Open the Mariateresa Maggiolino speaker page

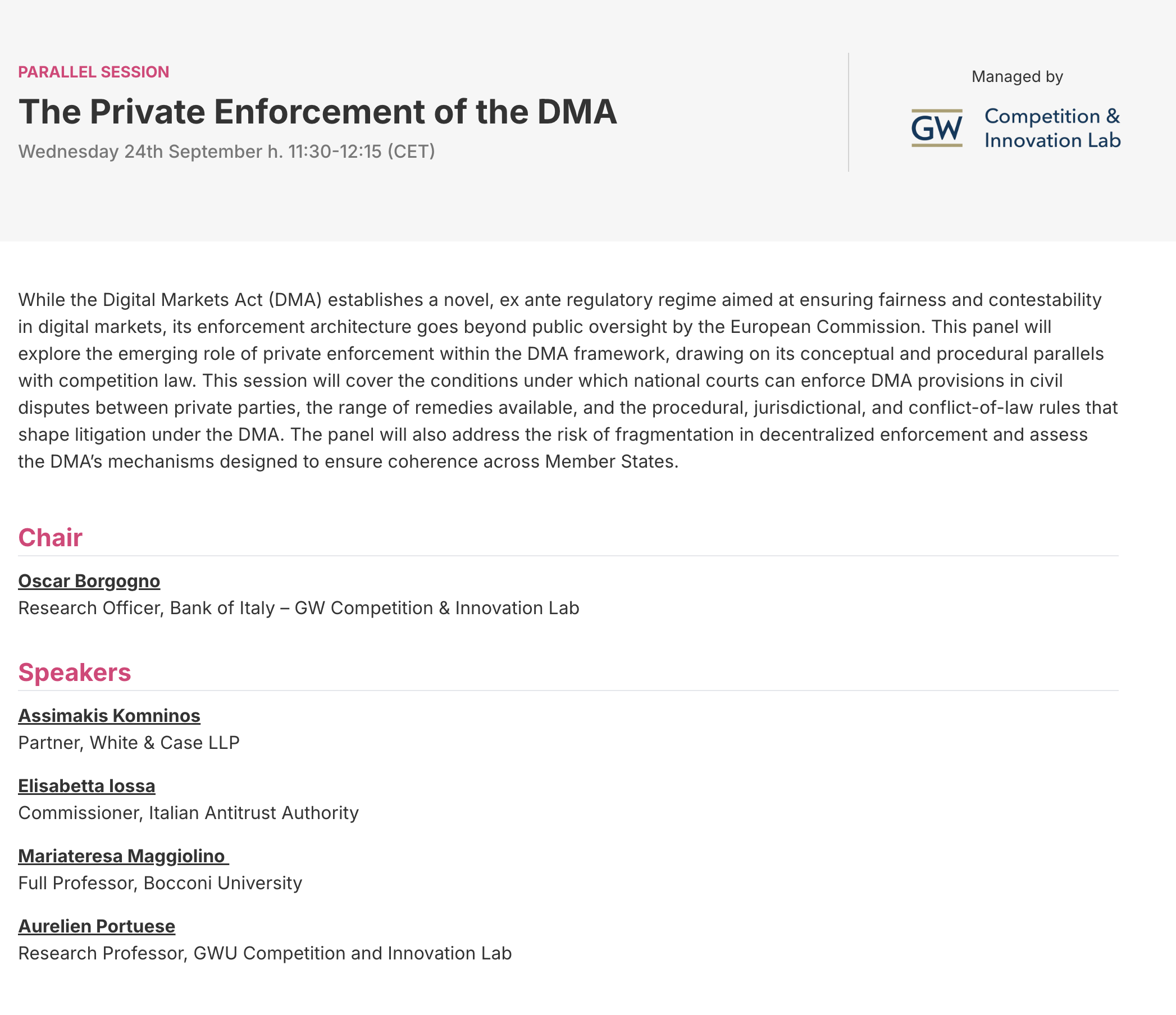click(x=122, y=856)
